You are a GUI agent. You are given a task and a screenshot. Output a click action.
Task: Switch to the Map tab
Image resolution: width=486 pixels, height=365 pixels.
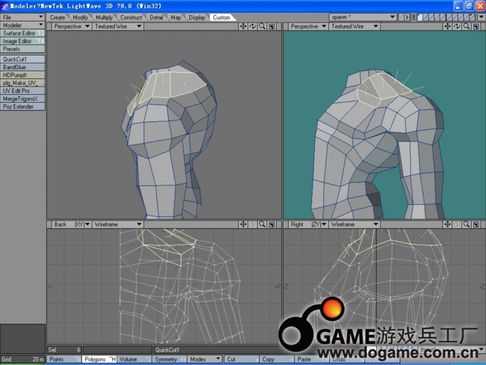point(176,17)
